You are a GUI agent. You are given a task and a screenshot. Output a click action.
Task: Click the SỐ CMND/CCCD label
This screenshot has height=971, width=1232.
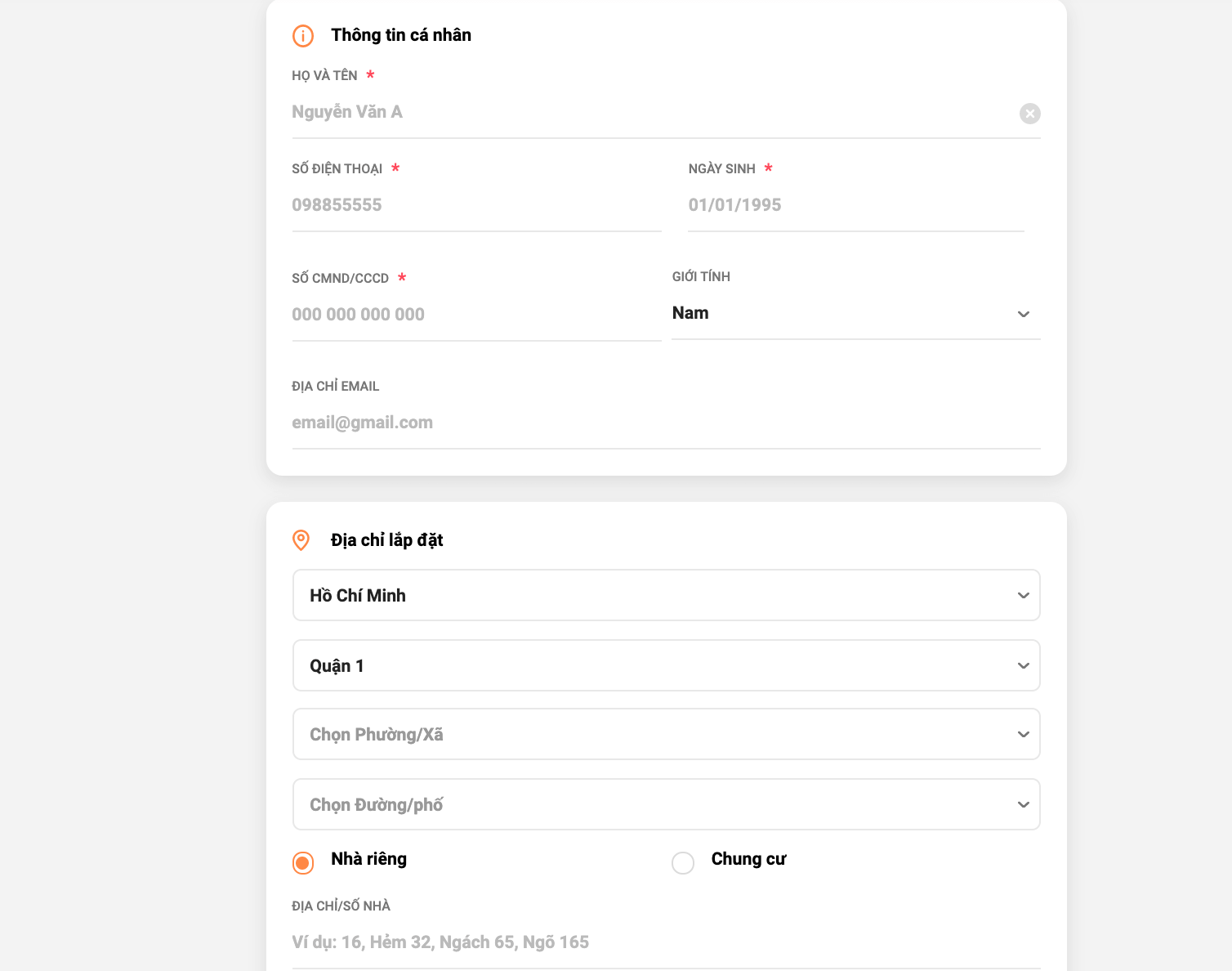pyautogui.click(x=340, y=279)
